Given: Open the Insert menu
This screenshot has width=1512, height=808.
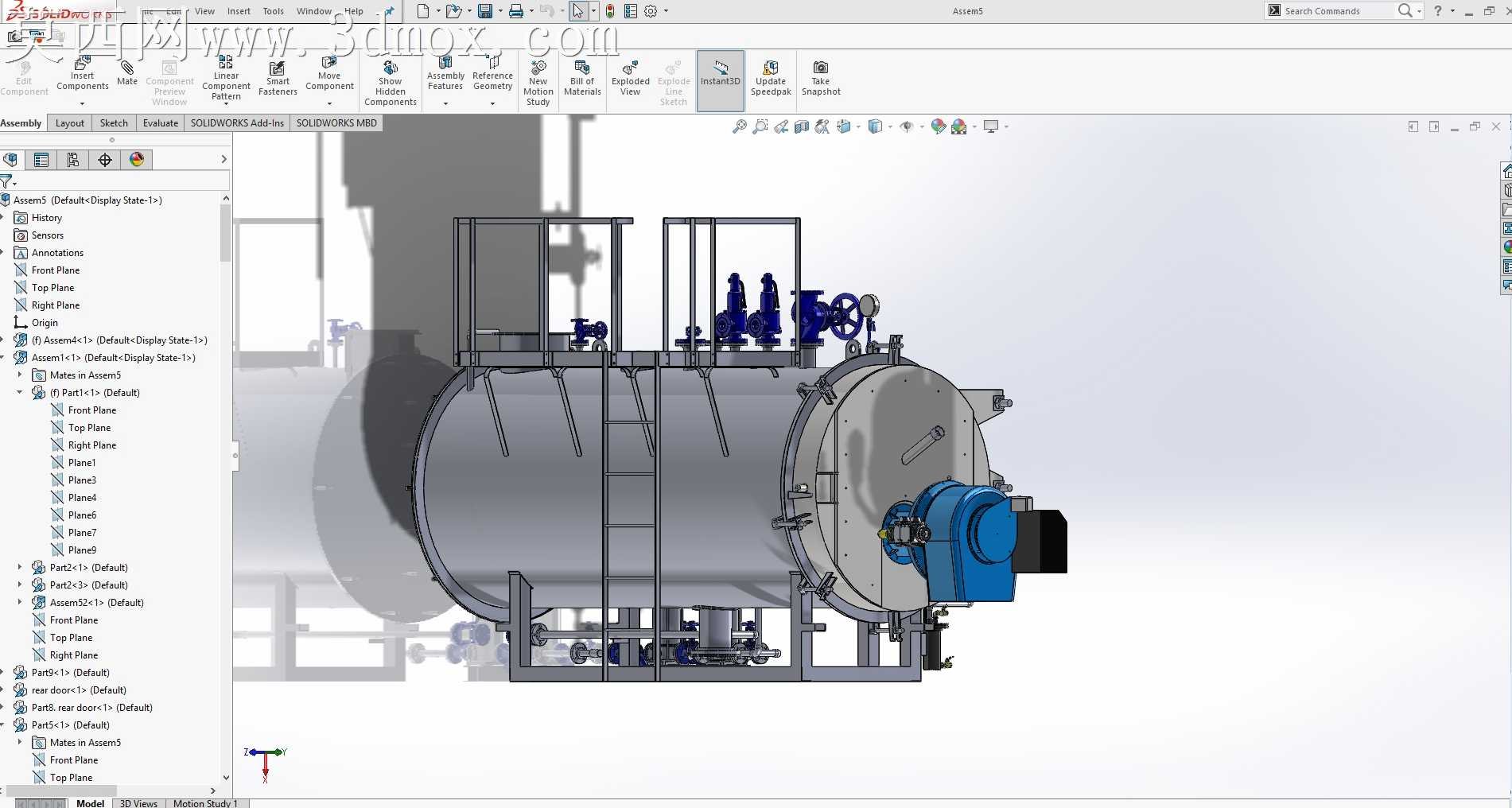Looking at the screenshot, I should tap(239, 11).
